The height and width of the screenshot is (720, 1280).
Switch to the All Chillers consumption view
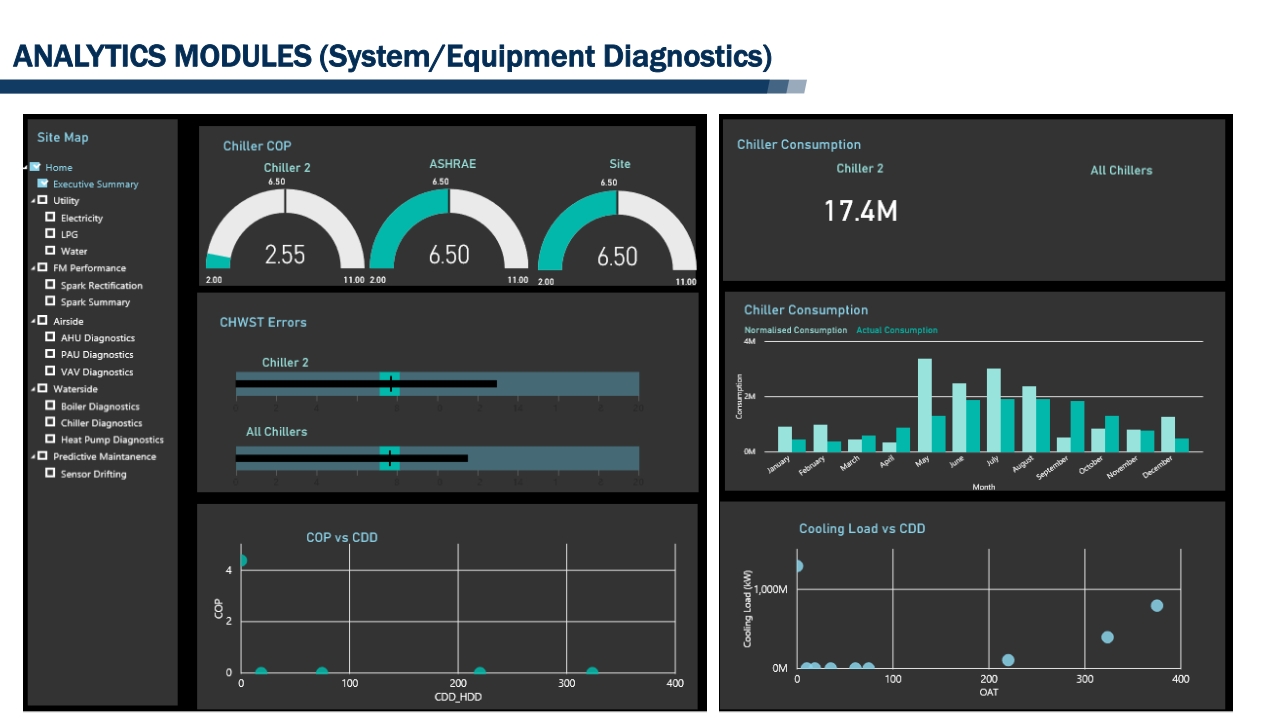point(1121,169)
